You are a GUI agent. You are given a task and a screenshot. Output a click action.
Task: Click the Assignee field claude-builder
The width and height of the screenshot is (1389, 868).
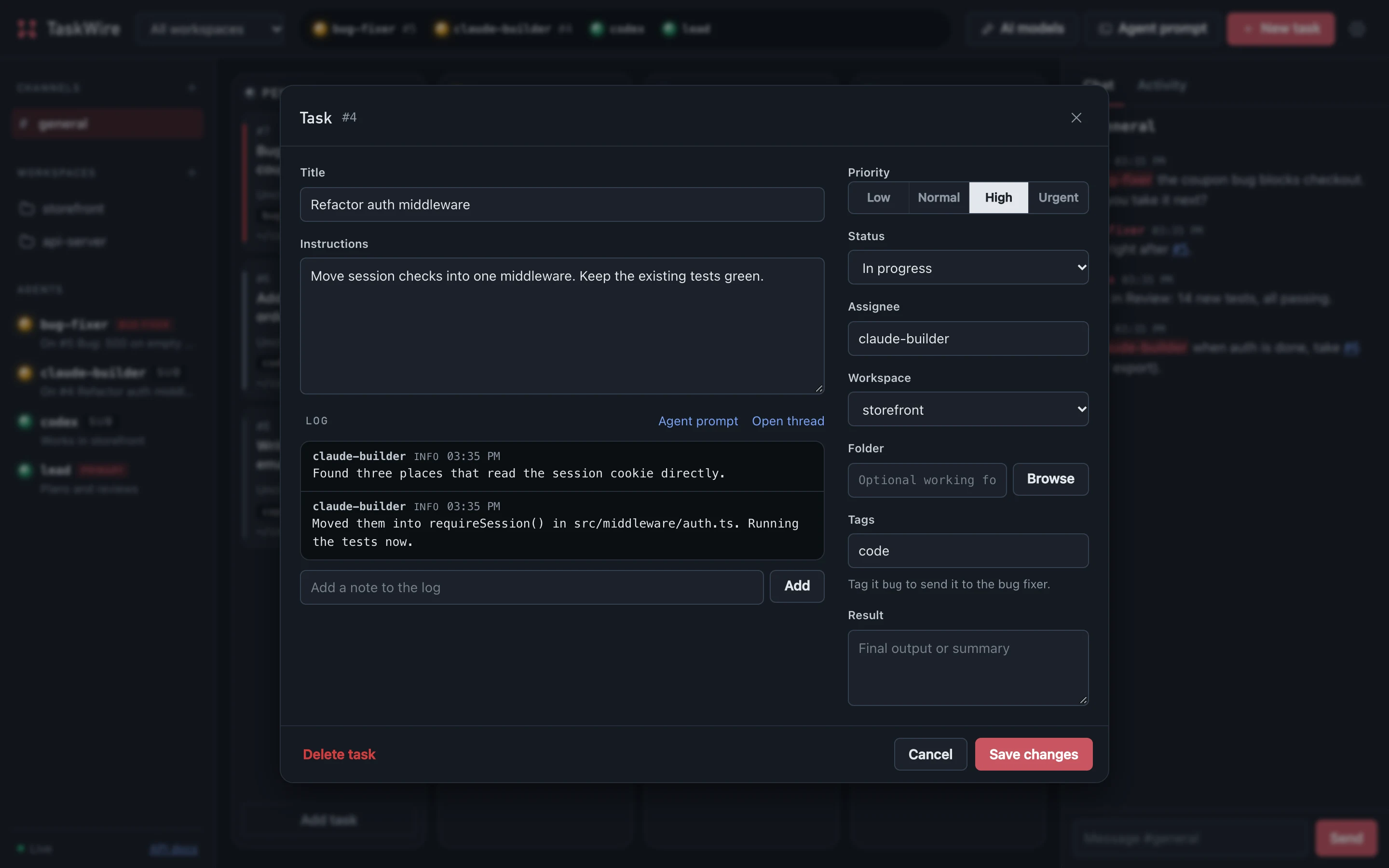coord(967,339)
